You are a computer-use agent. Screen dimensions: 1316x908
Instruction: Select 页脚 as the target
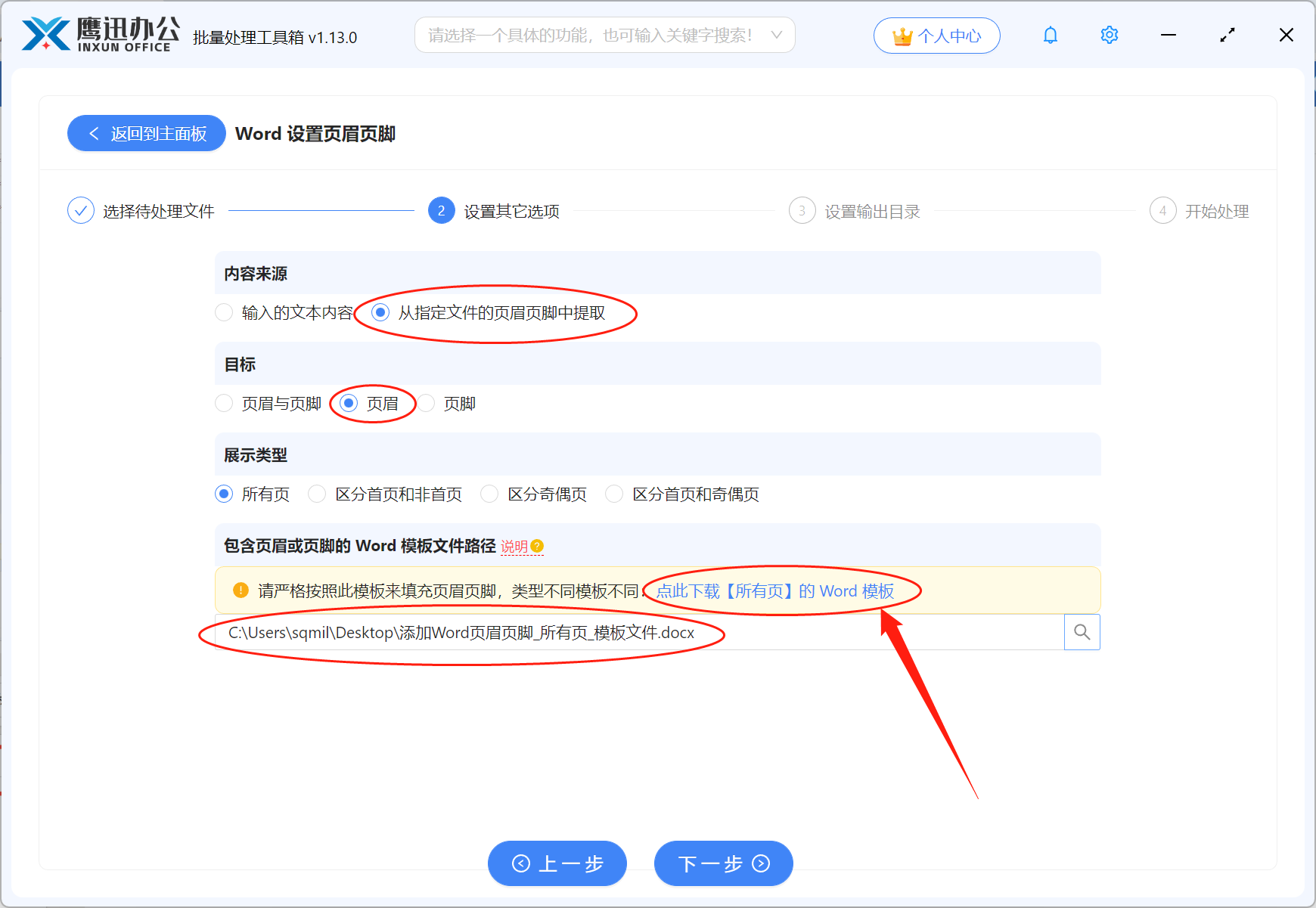point(427,403)
